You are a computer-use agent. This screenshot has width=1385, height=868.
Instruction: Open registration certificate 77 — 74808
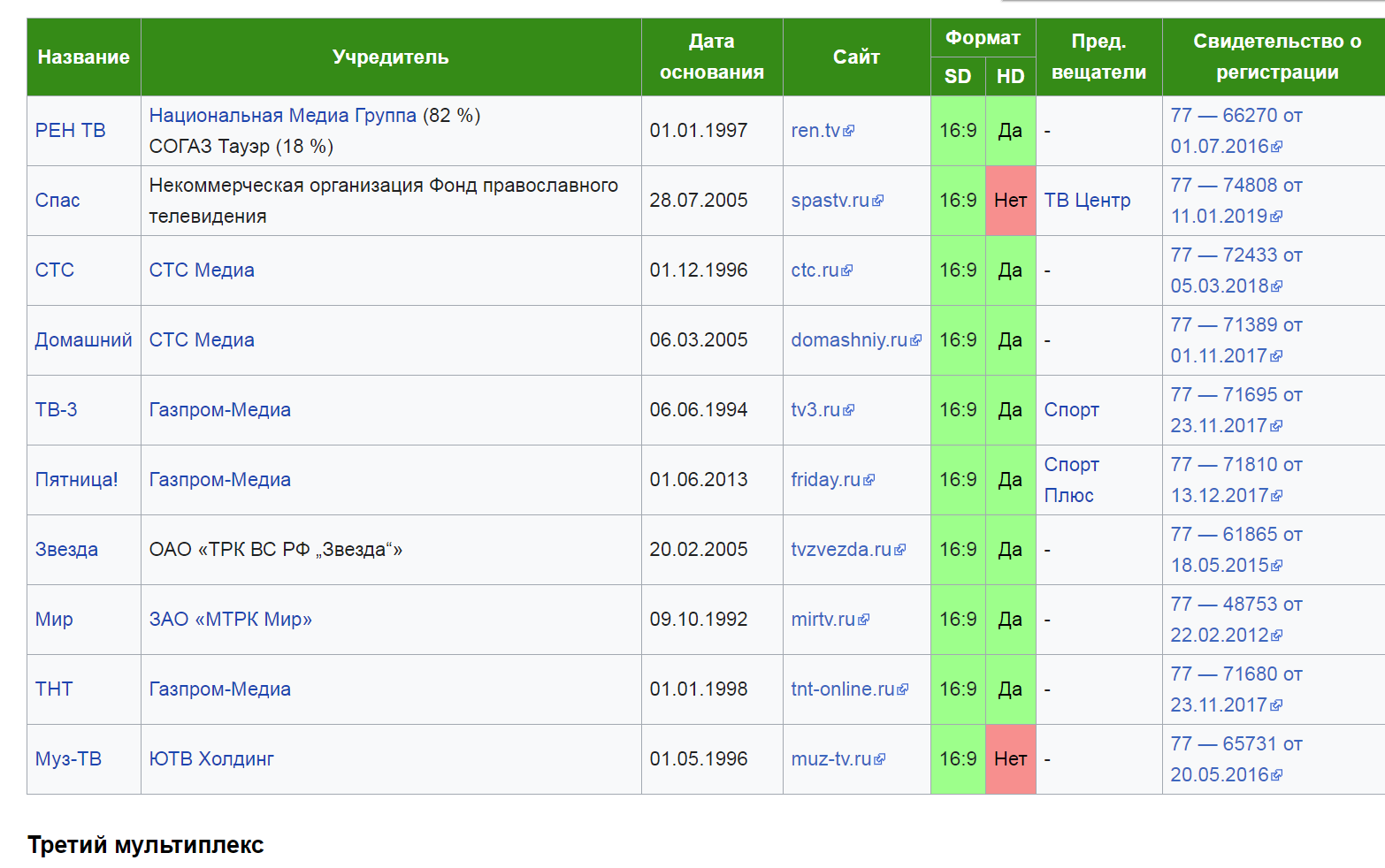point(1236,201)
